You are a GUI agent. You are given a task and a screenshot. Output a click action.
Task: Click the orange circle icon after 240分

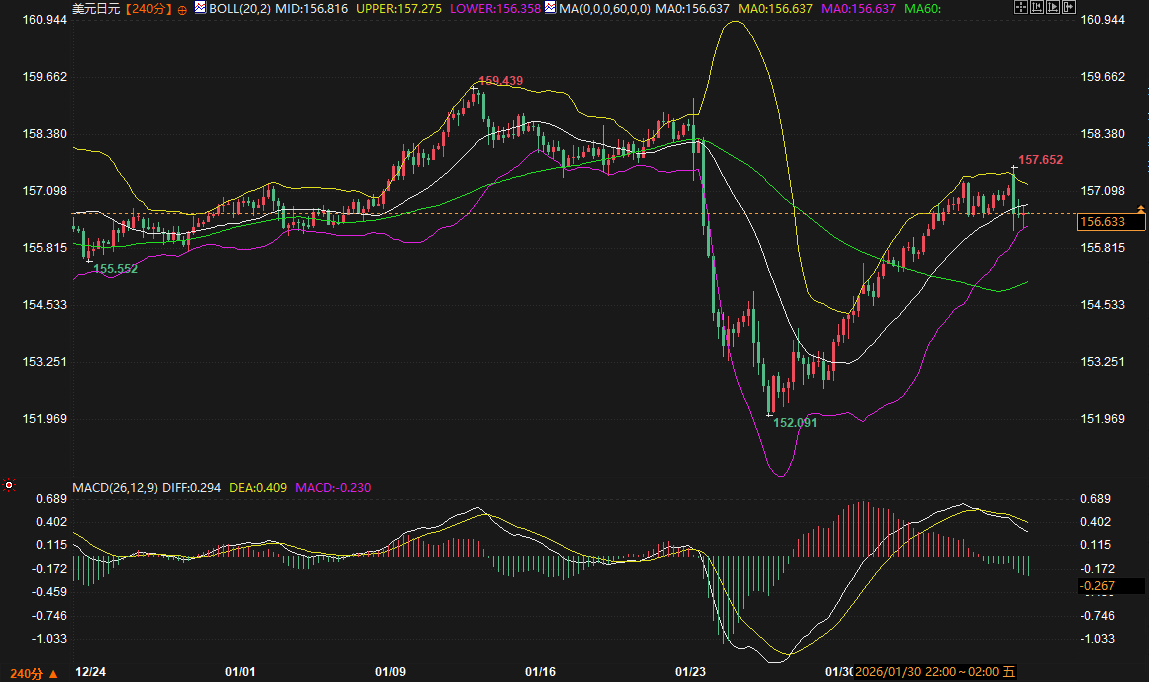(x=182, y=9)
